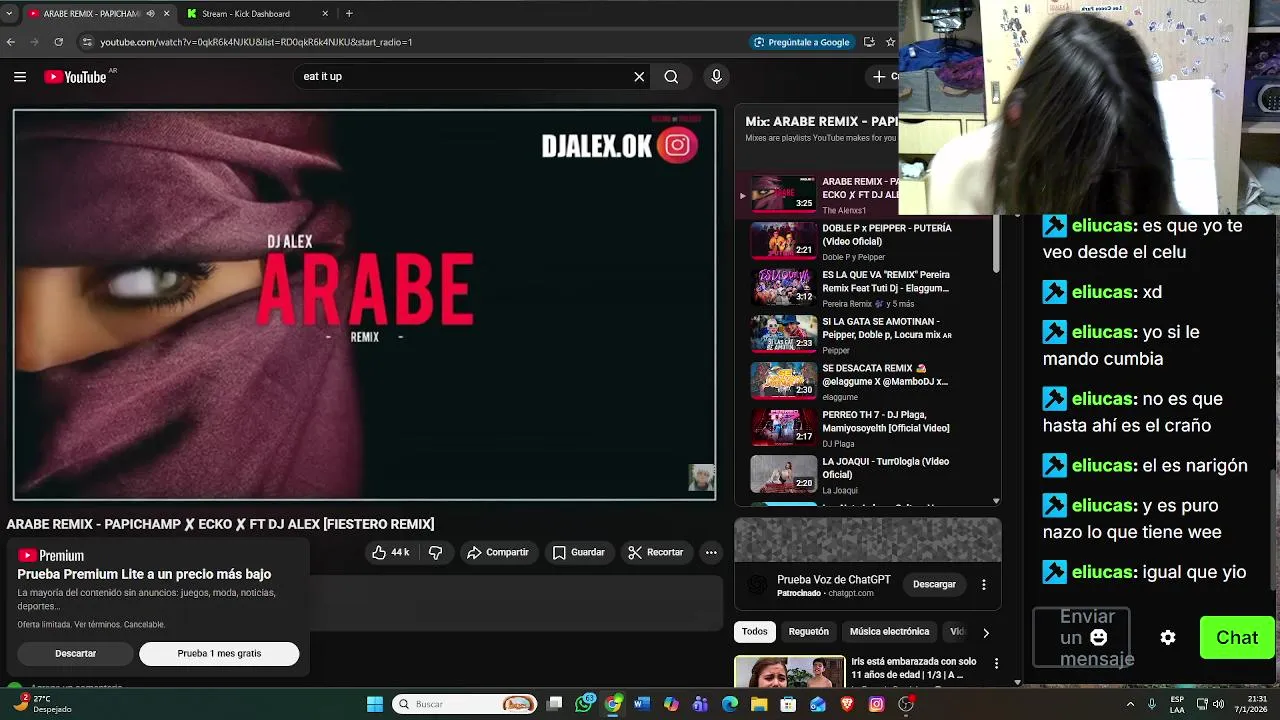This screenshot has height=720, width=1280.
Task: Show hidden tray icons with the chevron
Action: pos(1131,704)
